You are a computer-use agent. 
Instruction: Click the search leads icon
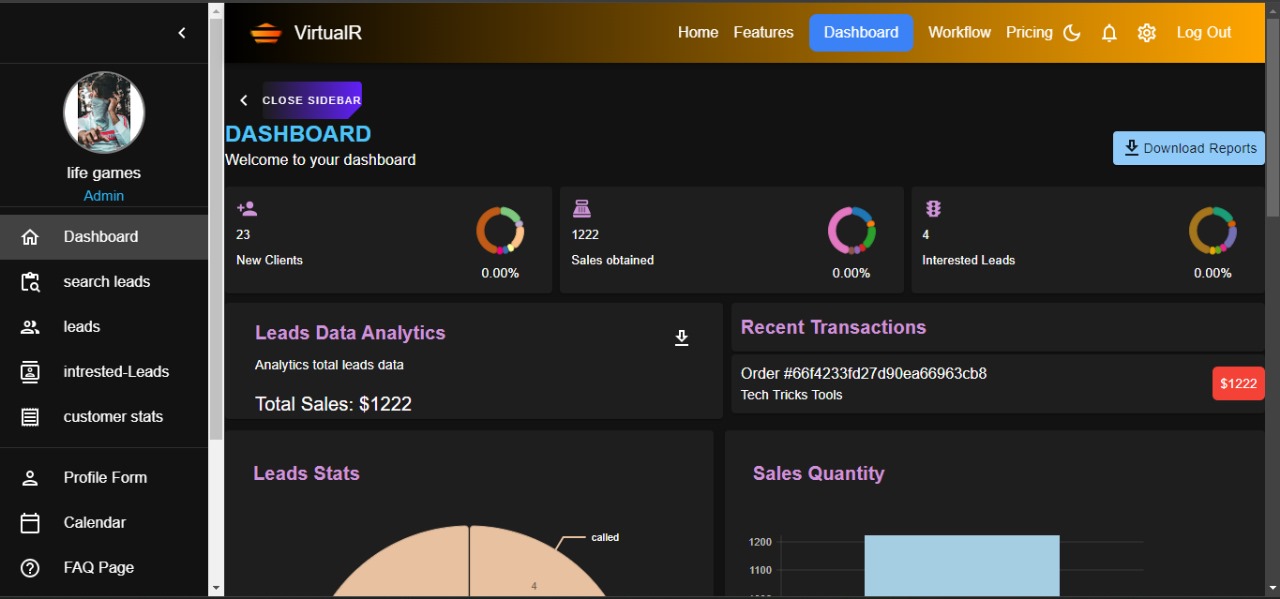[30, 282]
